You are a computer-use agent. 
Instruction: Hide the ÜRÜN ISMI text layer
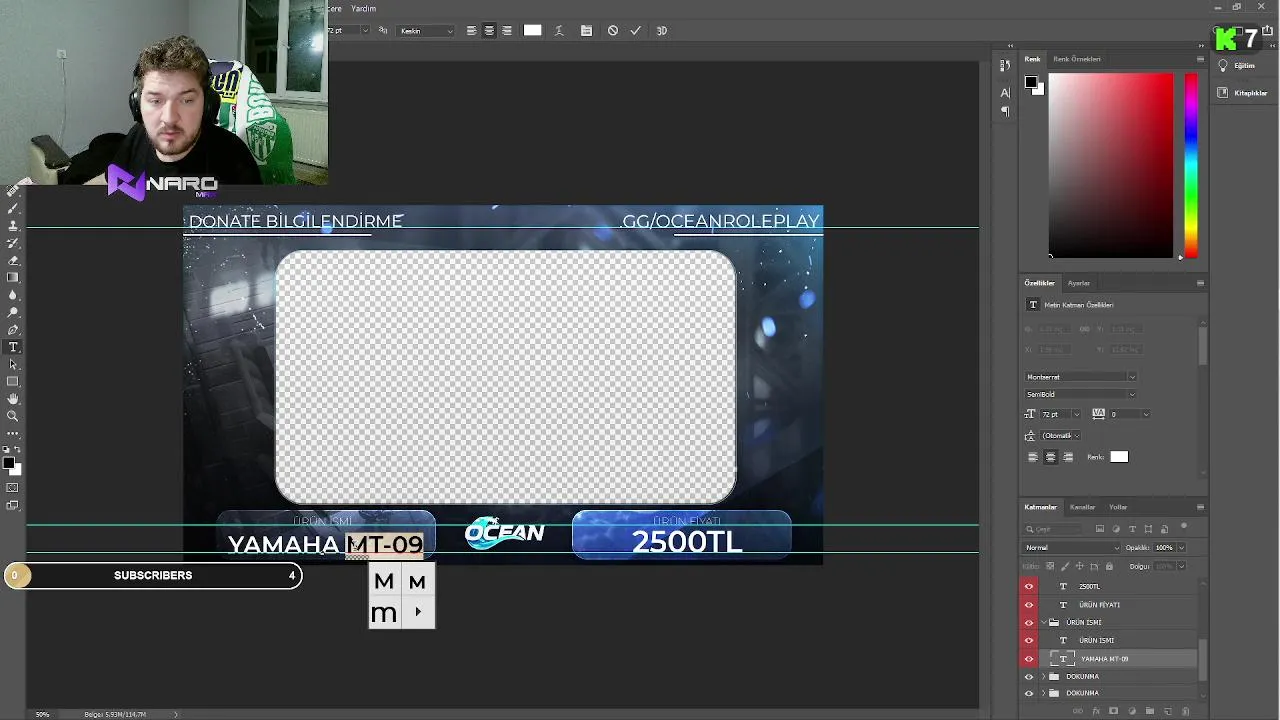coord(1029,640)
